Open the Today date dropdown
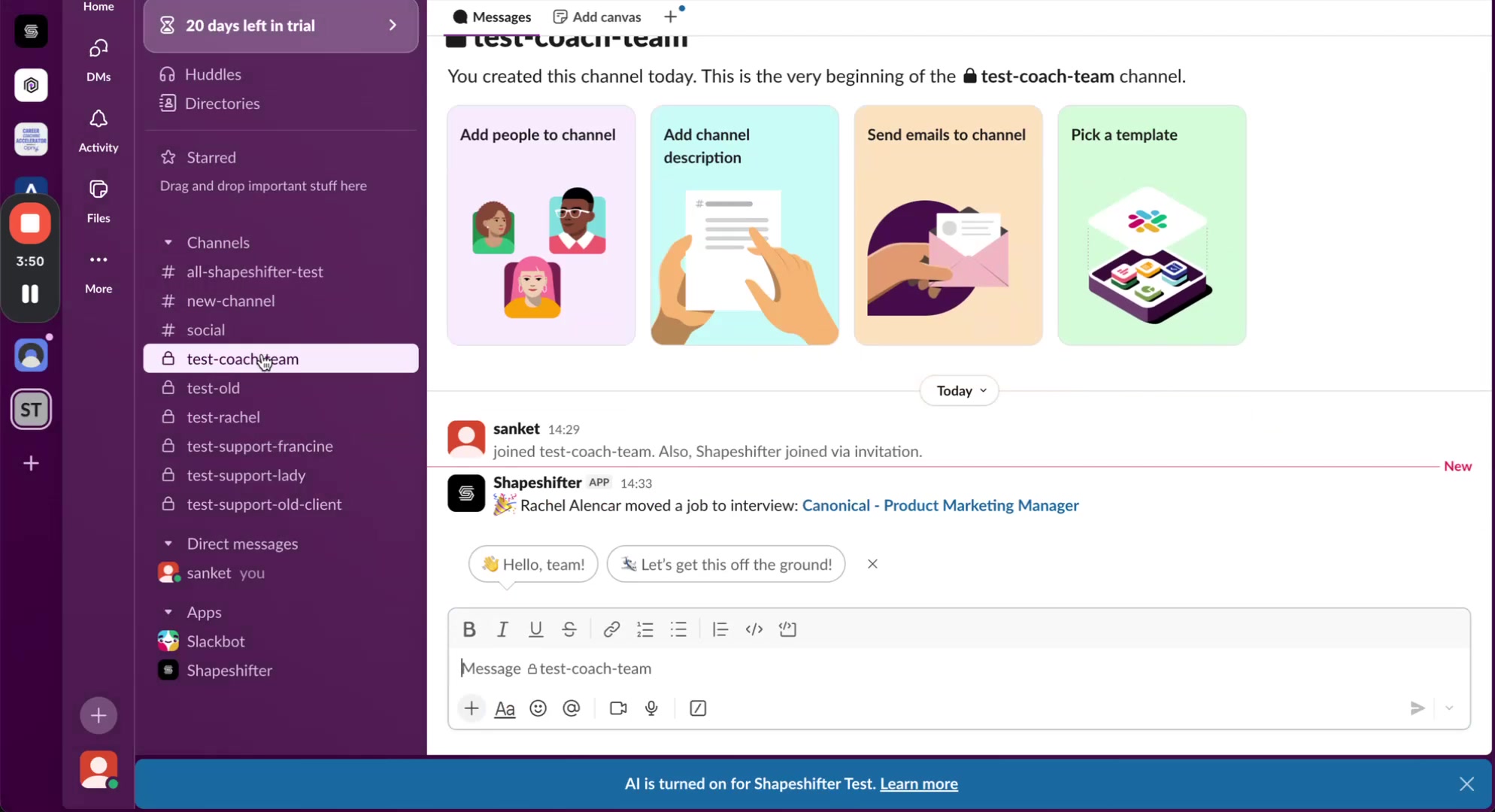Image resolution: width=1495 pixels, height=812 pixels. (958, 390)
